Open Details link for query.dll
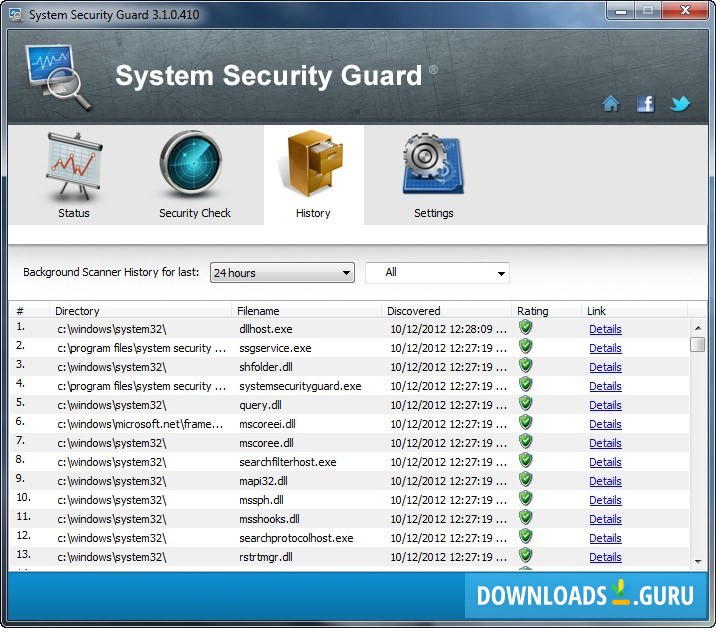The width and height of the screenshot is (716, 628). click(605, 405)
